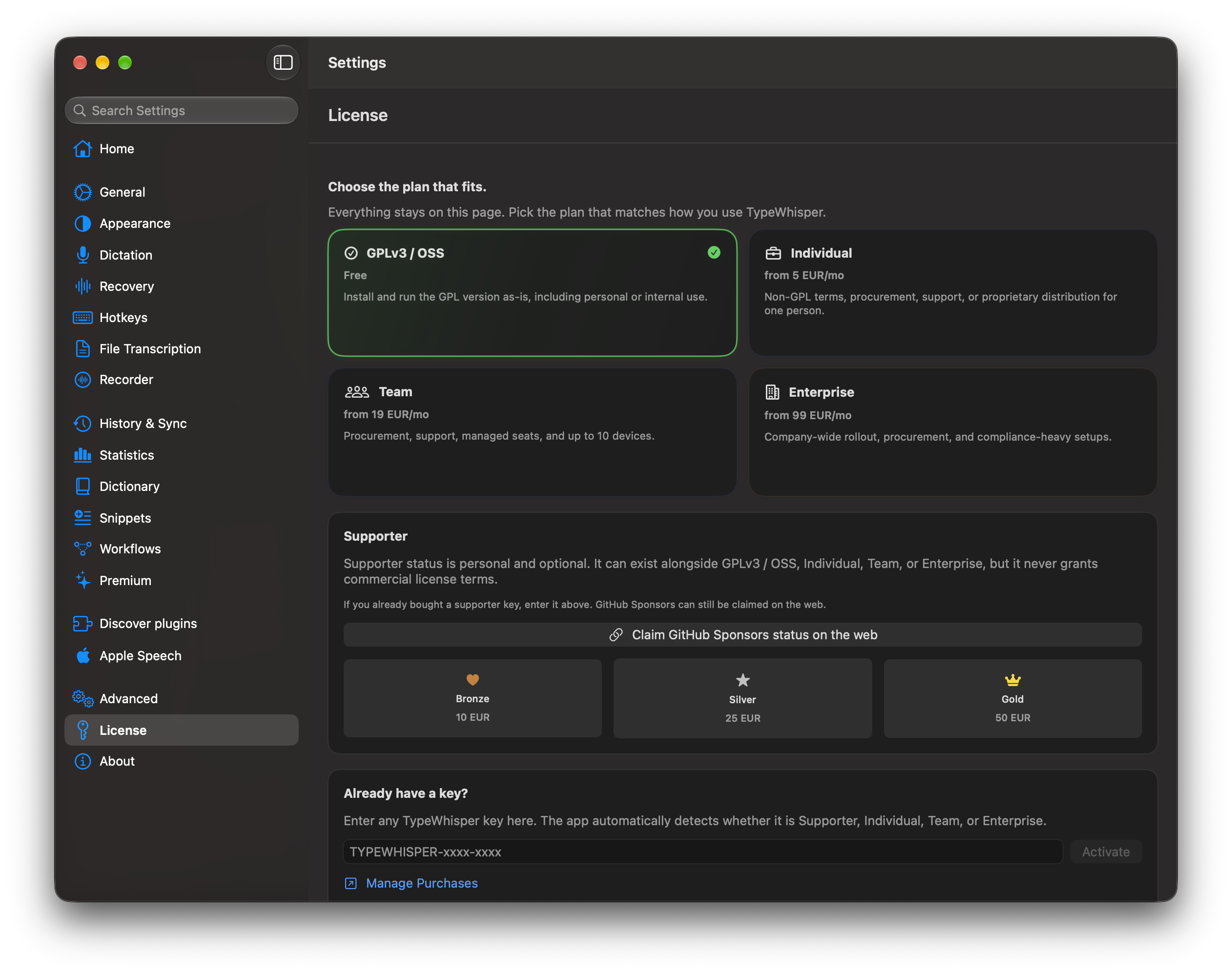Pick the Gold 50 EUR supporter tier
1232x974 pixels.
tap(1012, 698)
